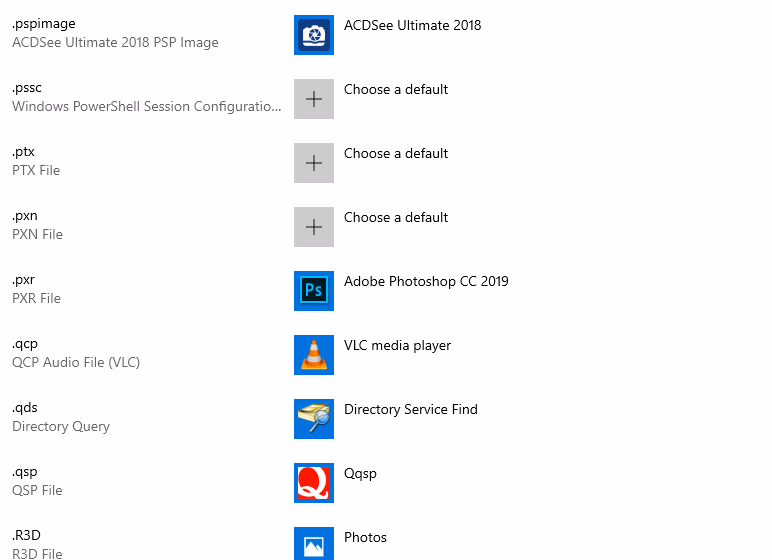The height and width of the screenshot is (560, 772).
Task: Click "Choose a default" text for .pxn
Action: click(395, 217)
